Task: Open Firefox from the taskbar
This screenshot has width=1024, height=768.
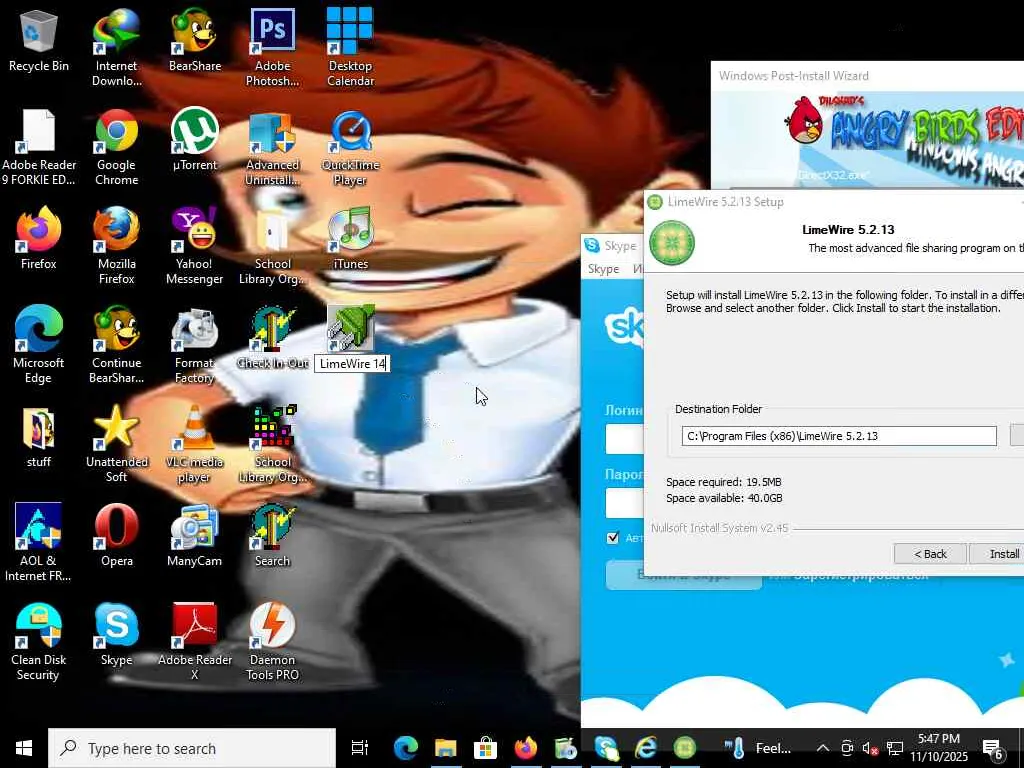Action: coord(525,748)
